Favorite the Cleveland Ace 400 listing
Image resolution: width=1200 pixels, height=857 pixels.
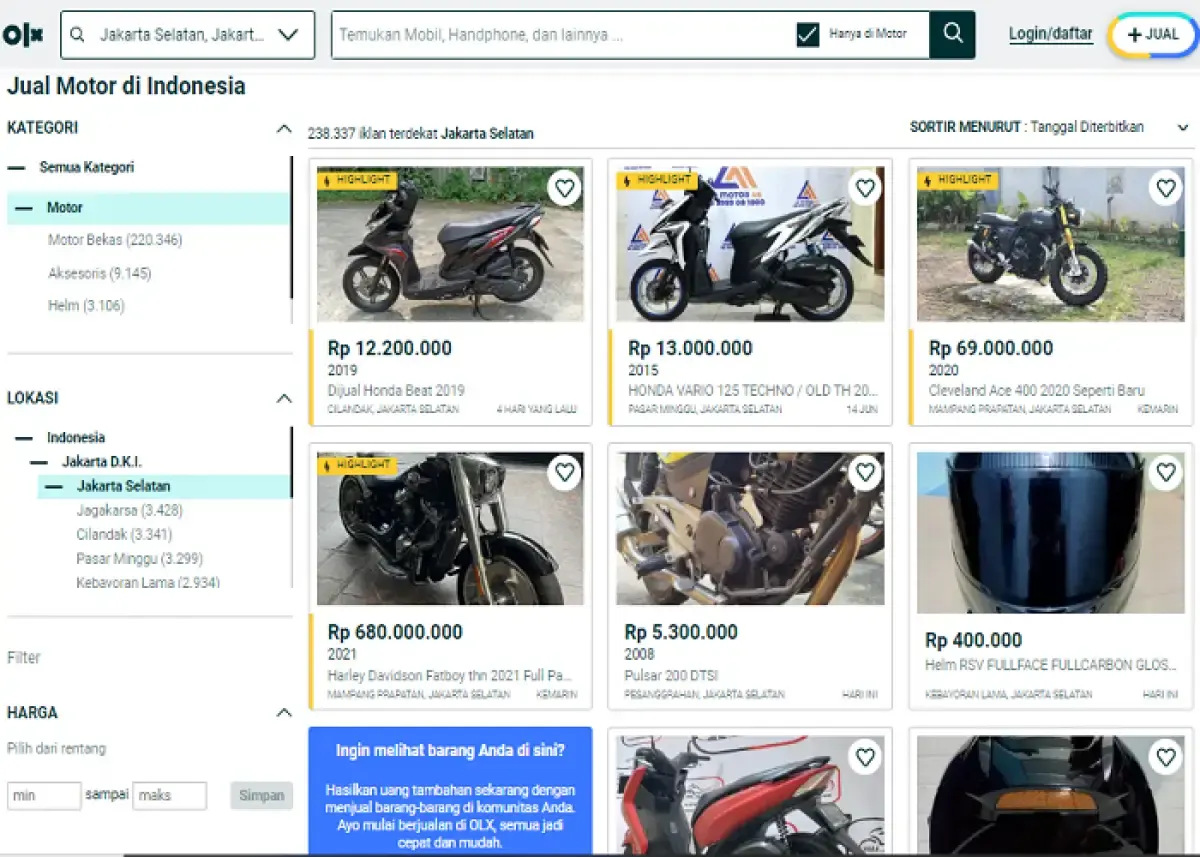1166,187
